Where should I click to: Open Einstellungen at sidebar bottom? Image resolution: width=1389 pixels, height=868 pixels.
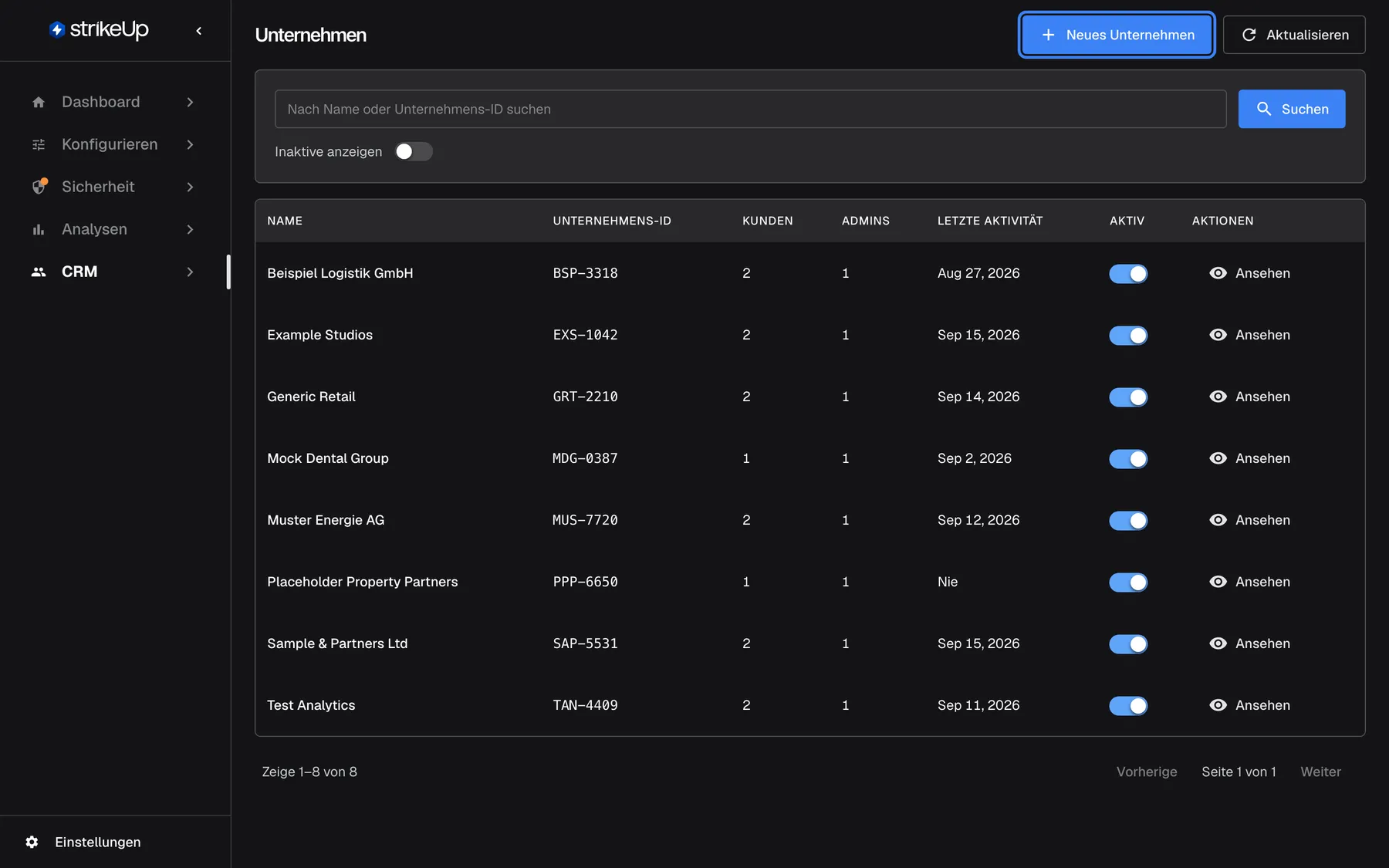click(x=98, y=842)
